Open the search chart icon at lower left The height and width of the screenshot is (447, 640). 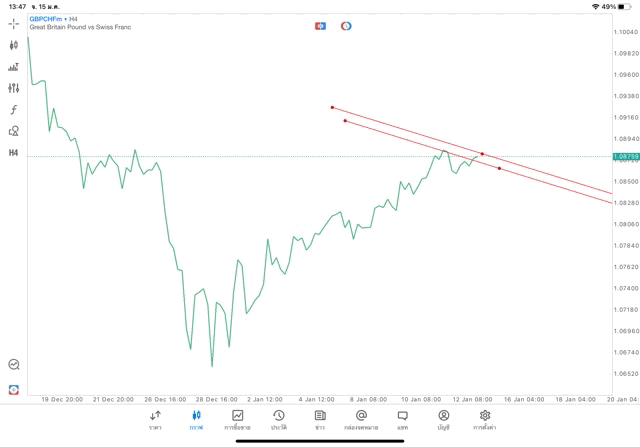coord(14,365)
